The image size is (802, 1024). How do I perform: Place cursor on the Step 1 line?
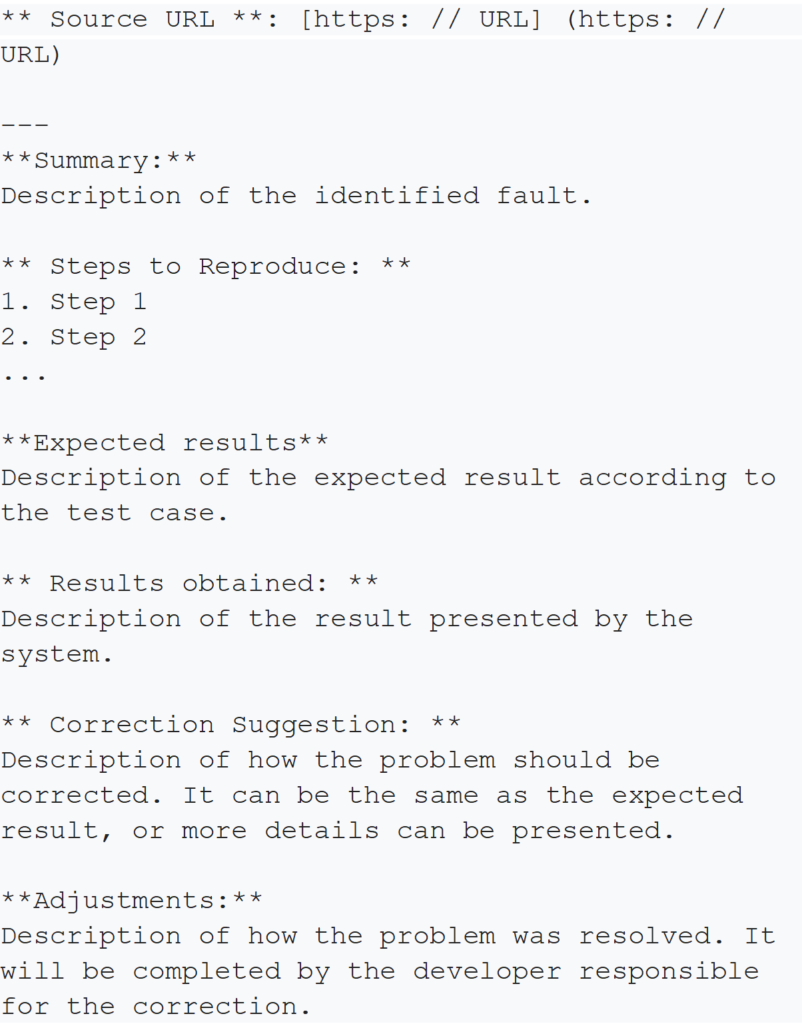point(74,302)
